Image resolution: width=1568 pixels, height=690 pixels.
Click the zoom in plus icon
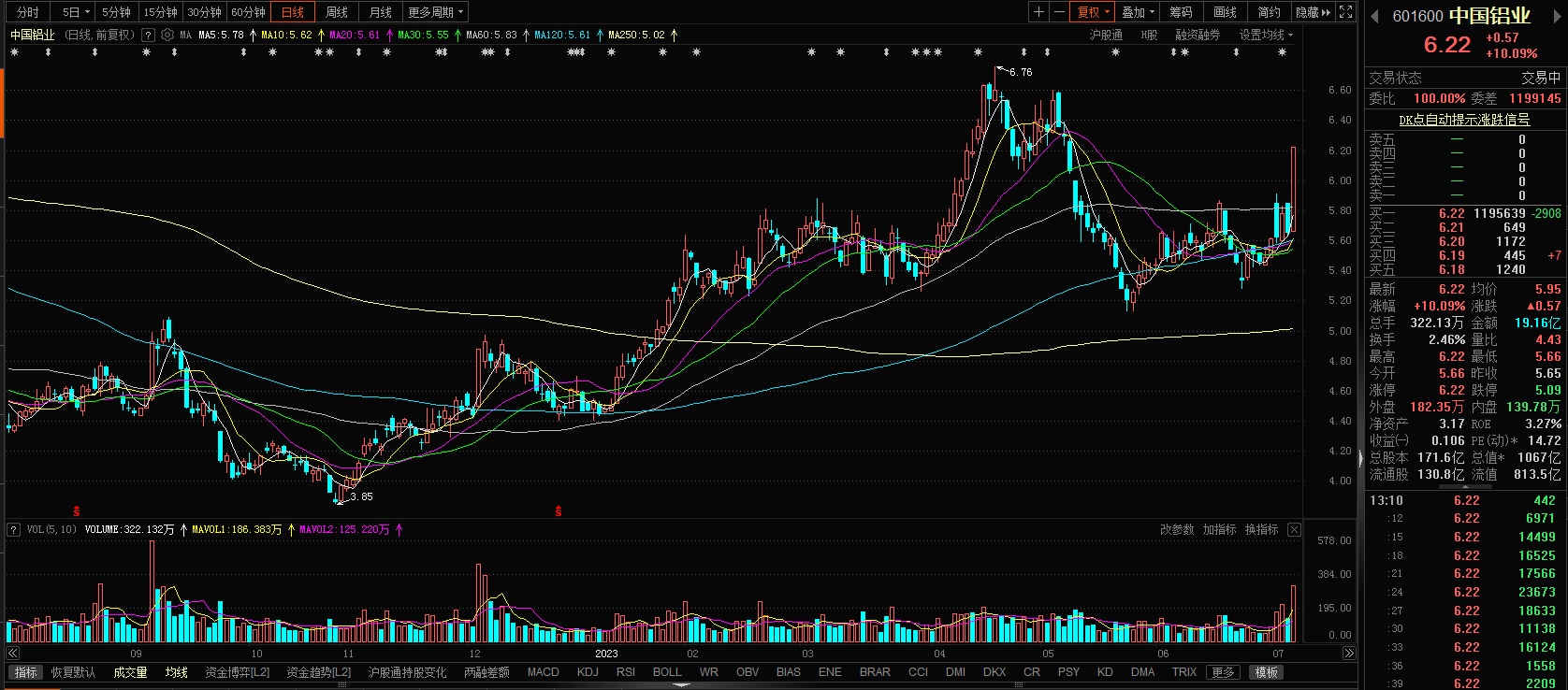point(1038,12)
